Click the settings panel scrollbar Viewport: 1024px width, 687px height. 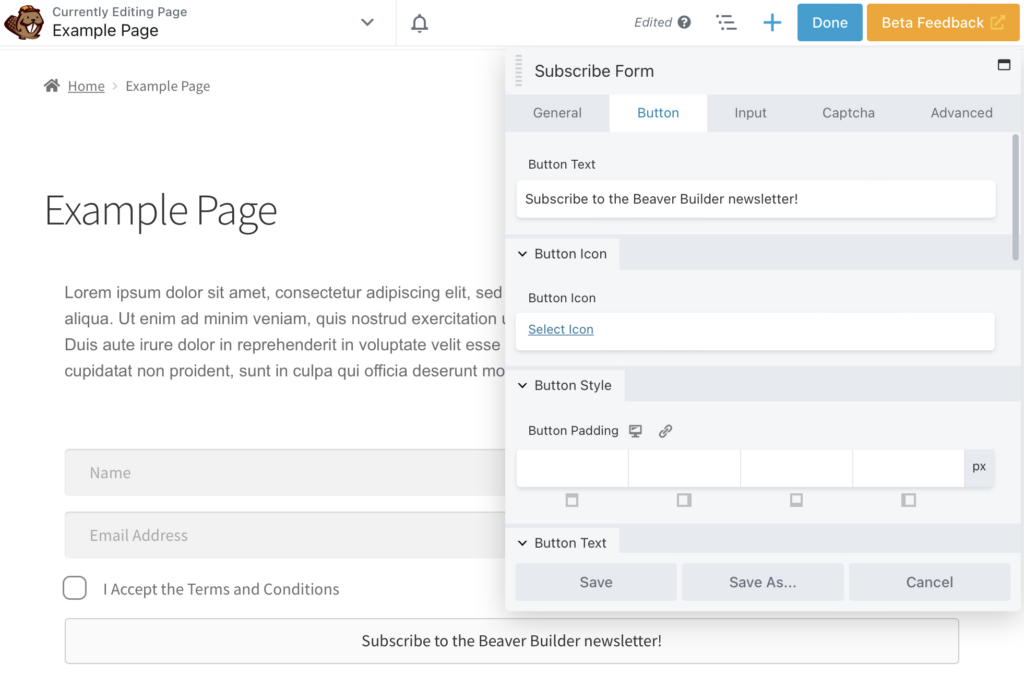click(x=1015, y=198)
